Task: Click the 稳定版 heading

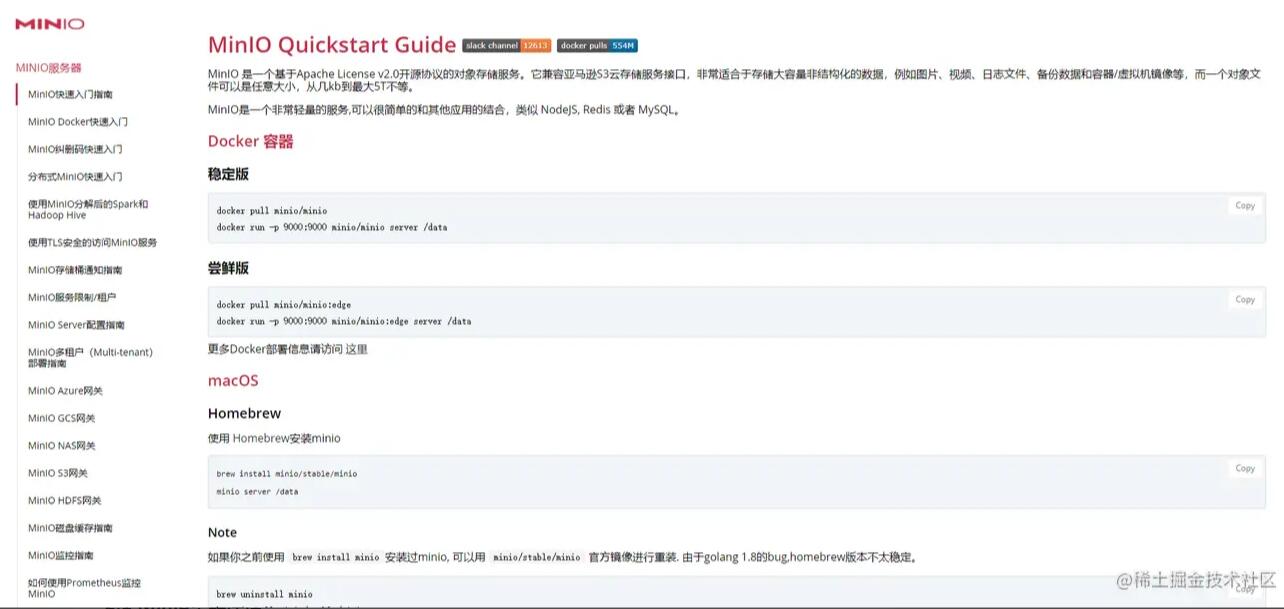Action: click(x=228, y=174)
